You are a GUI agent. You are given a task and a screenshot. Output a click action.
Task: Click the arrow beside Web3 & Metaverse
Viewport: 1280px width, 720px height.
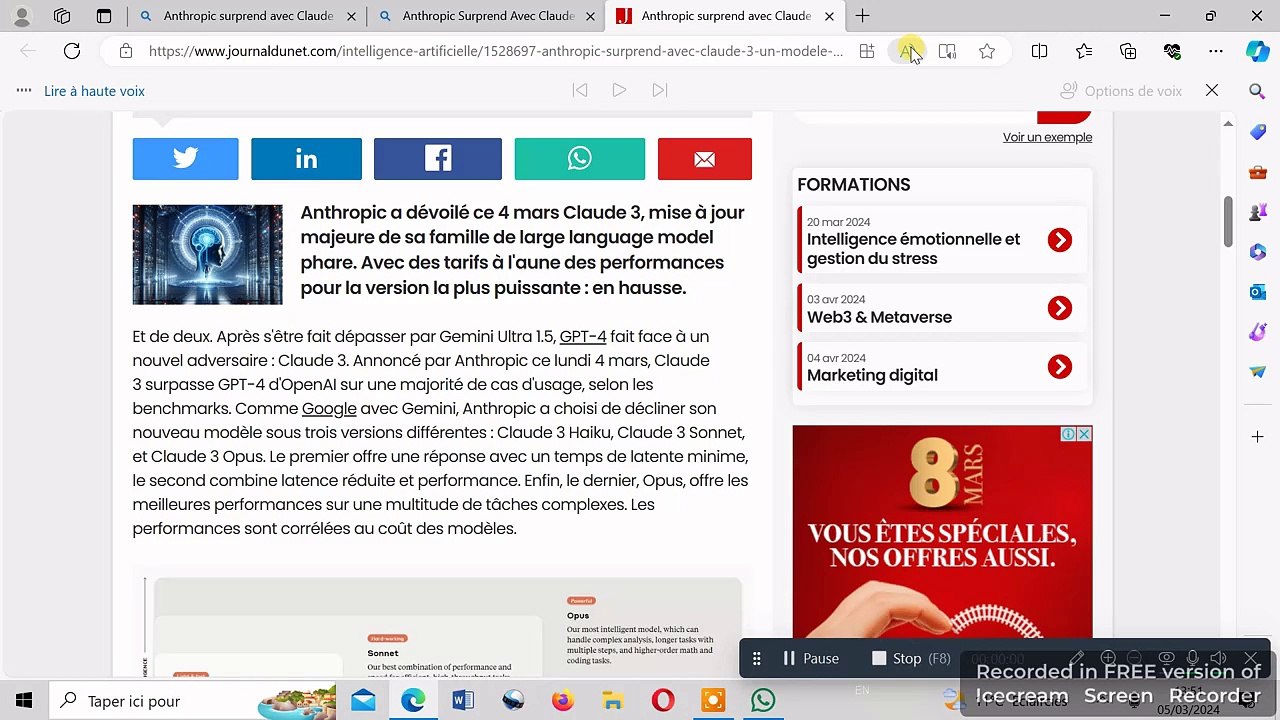click(1060, 308)
